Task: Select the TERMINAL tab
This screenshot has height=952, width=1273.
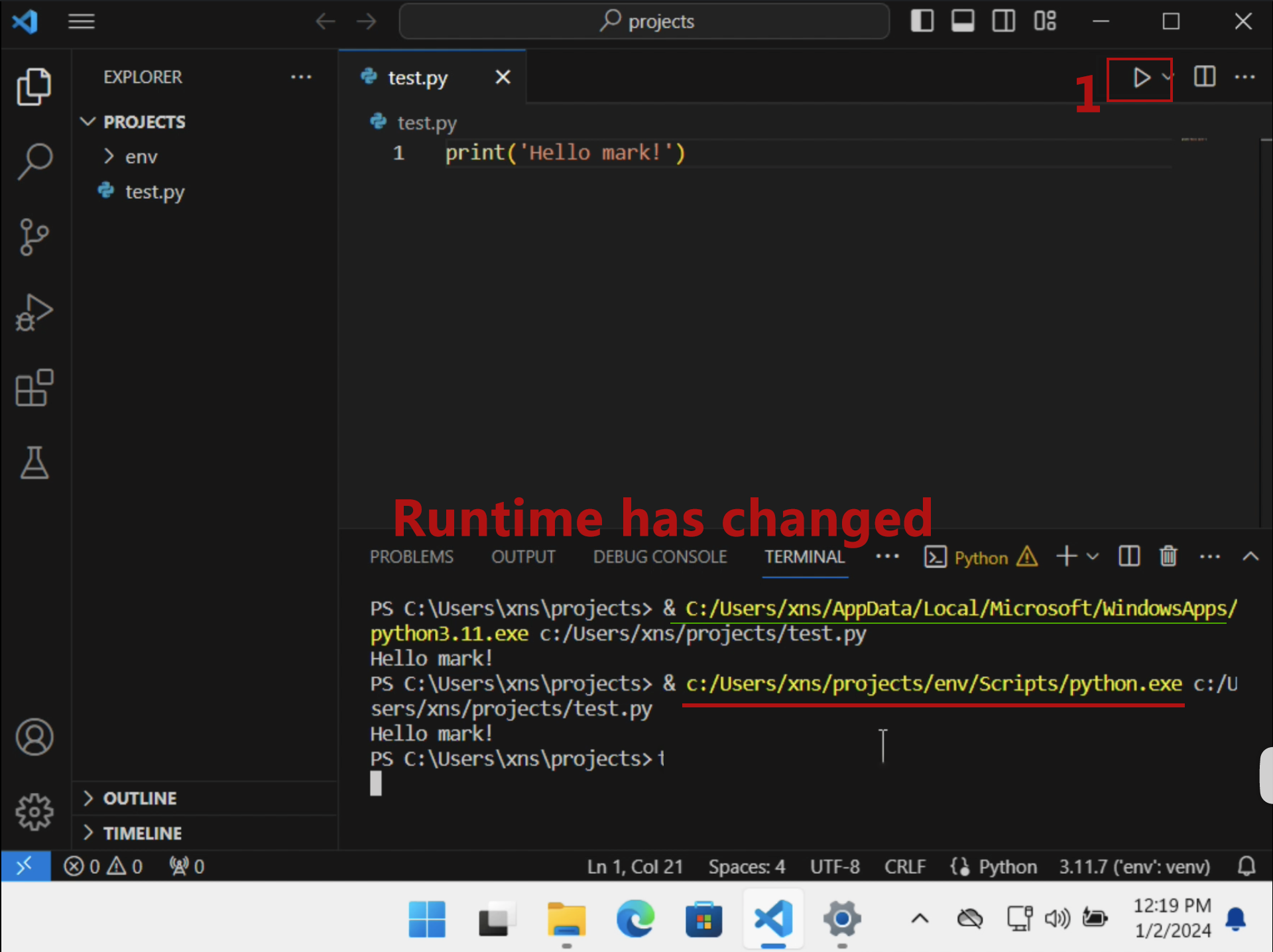Action: pos(804,557)
